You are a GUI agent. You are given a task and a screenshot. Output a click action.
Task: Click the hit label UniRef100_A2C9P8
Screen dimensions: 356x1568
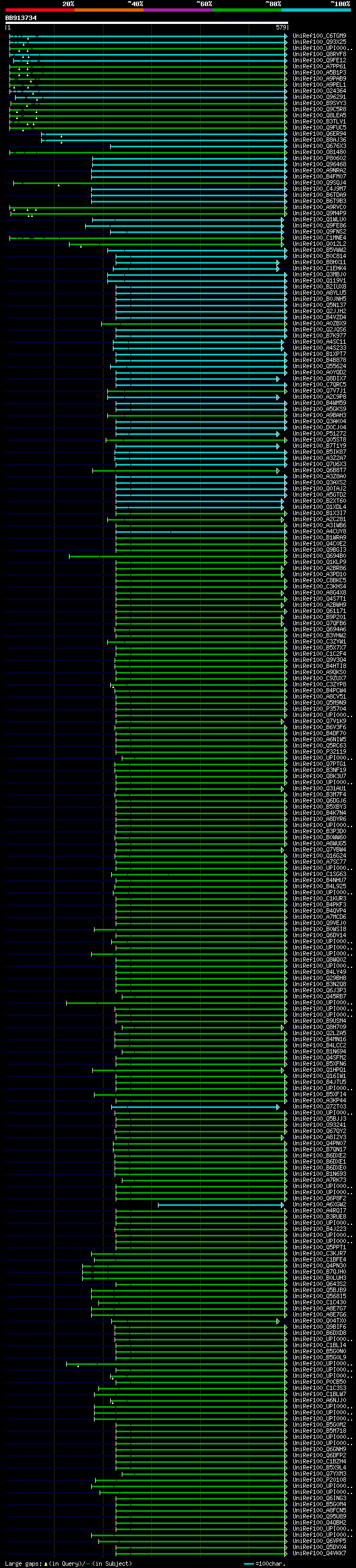tap(319, 397)
